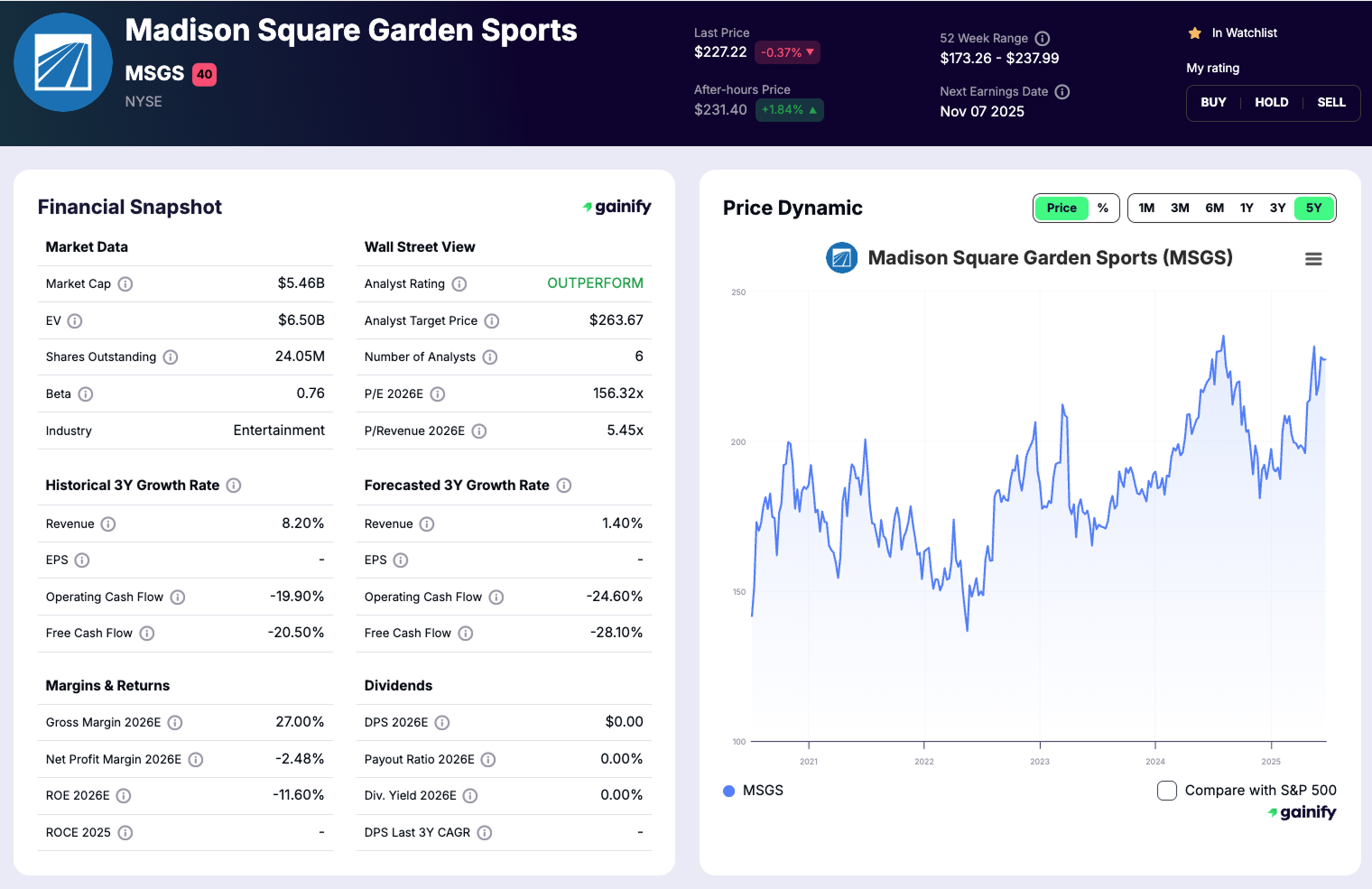Enable Compare with S&P 500

pyautogui.click(x=1166, y=790)
